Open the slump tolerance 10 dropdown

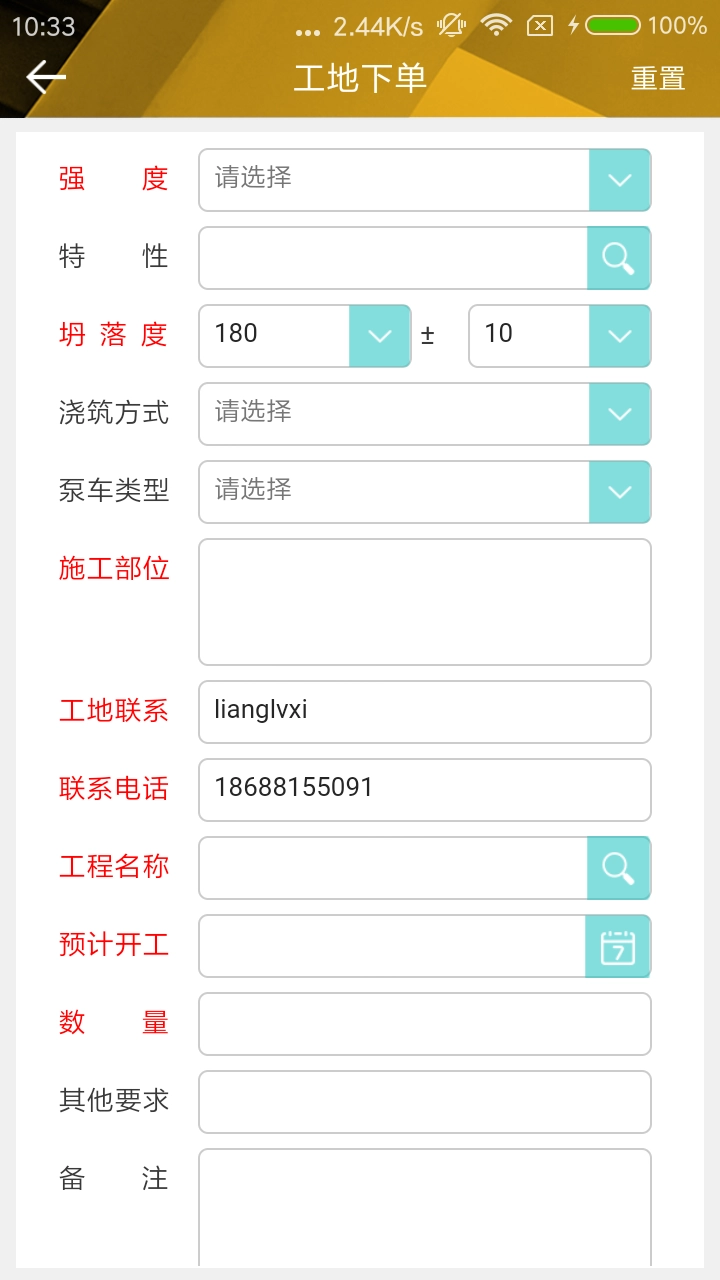pyautogui.click(x=619, y=336)
